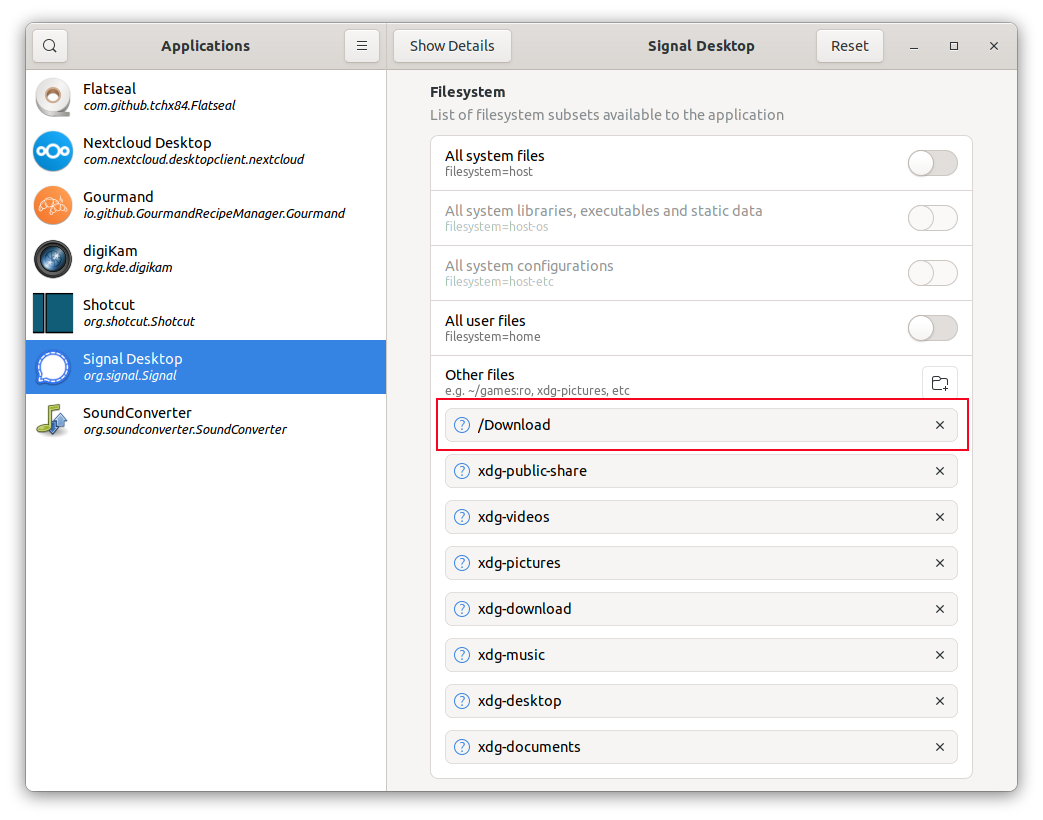This screenshot has width=1043, height=820.
Task: Show help for xdg-music entry
Action: 462,655
